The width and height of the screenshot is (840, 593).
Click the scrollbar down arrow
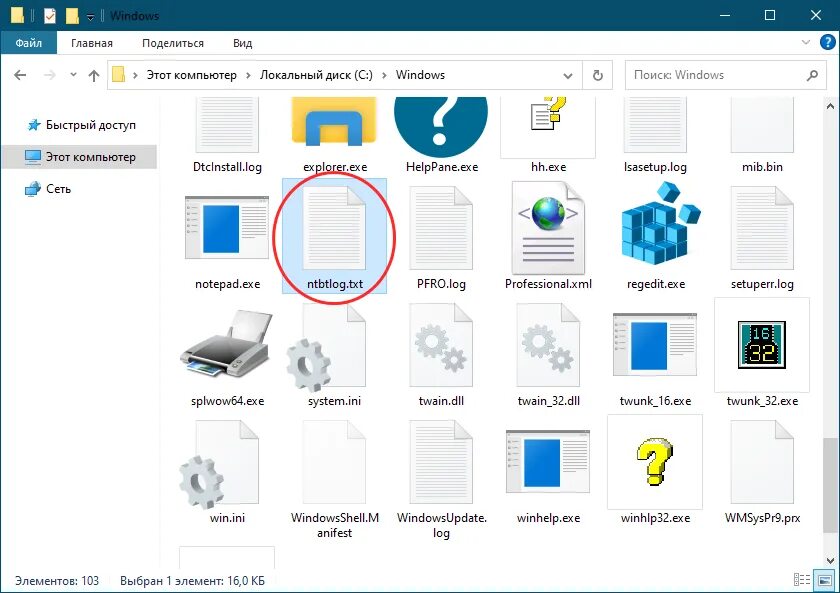coord(830,560)
